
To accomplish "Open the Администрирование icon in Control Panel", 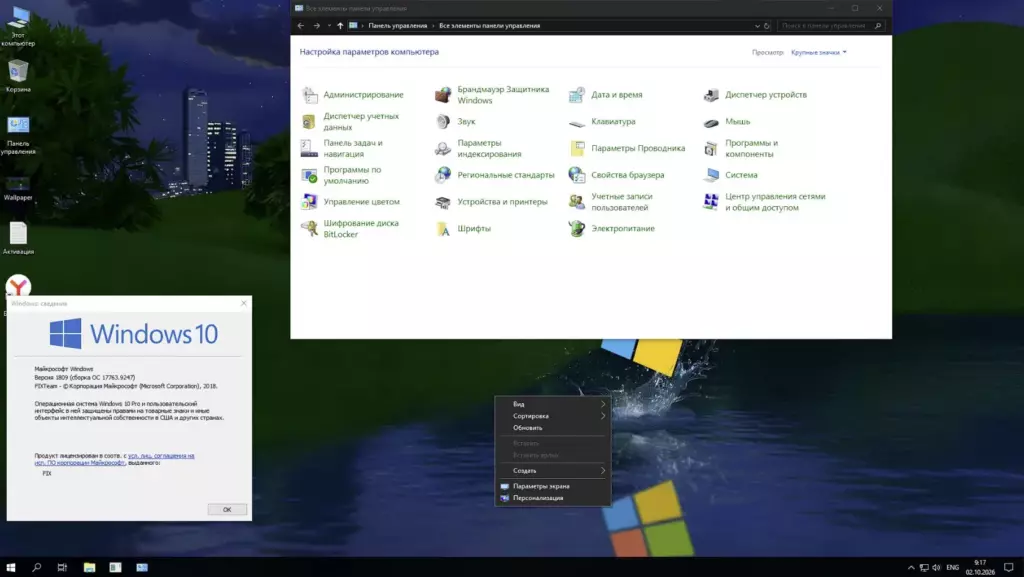I will pyautogui.click(x=310, y=95).
